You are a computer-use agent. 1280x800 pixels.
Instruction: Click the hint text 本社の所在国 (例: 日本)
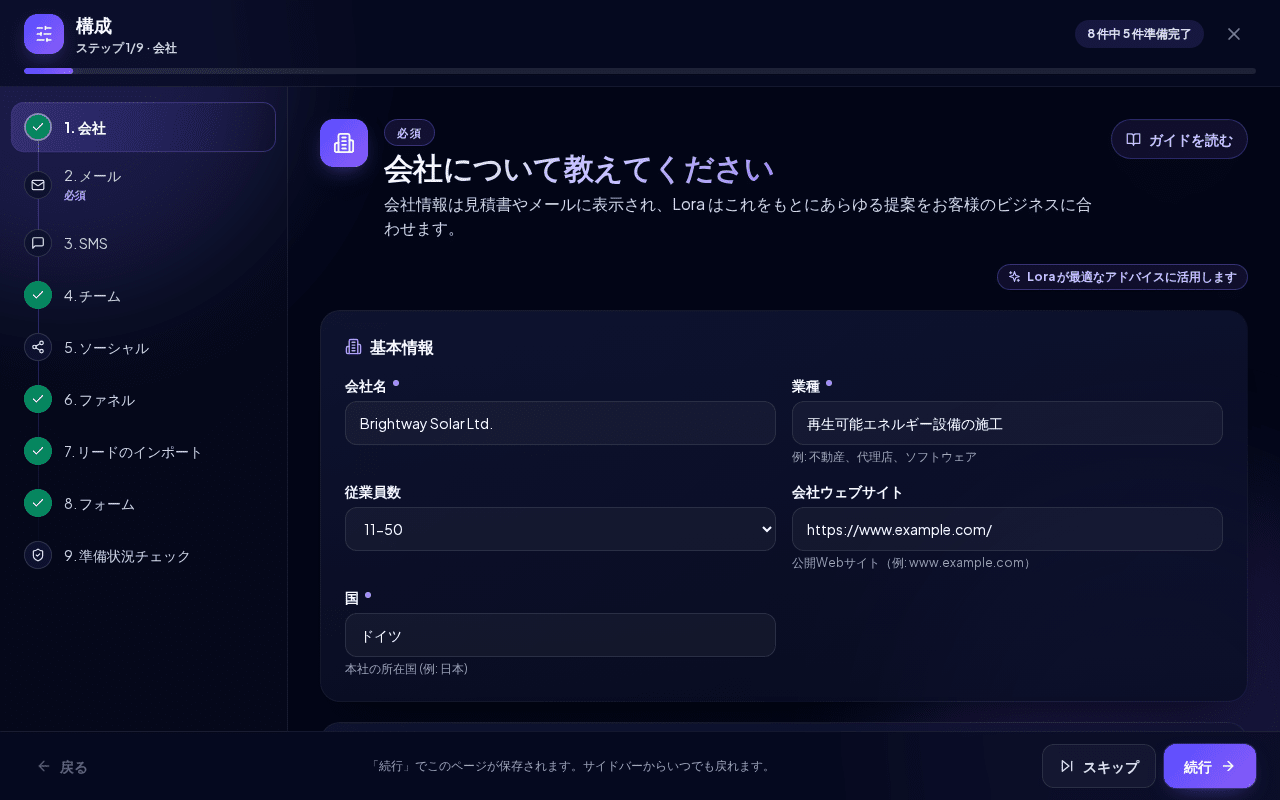tap(406, 669)
